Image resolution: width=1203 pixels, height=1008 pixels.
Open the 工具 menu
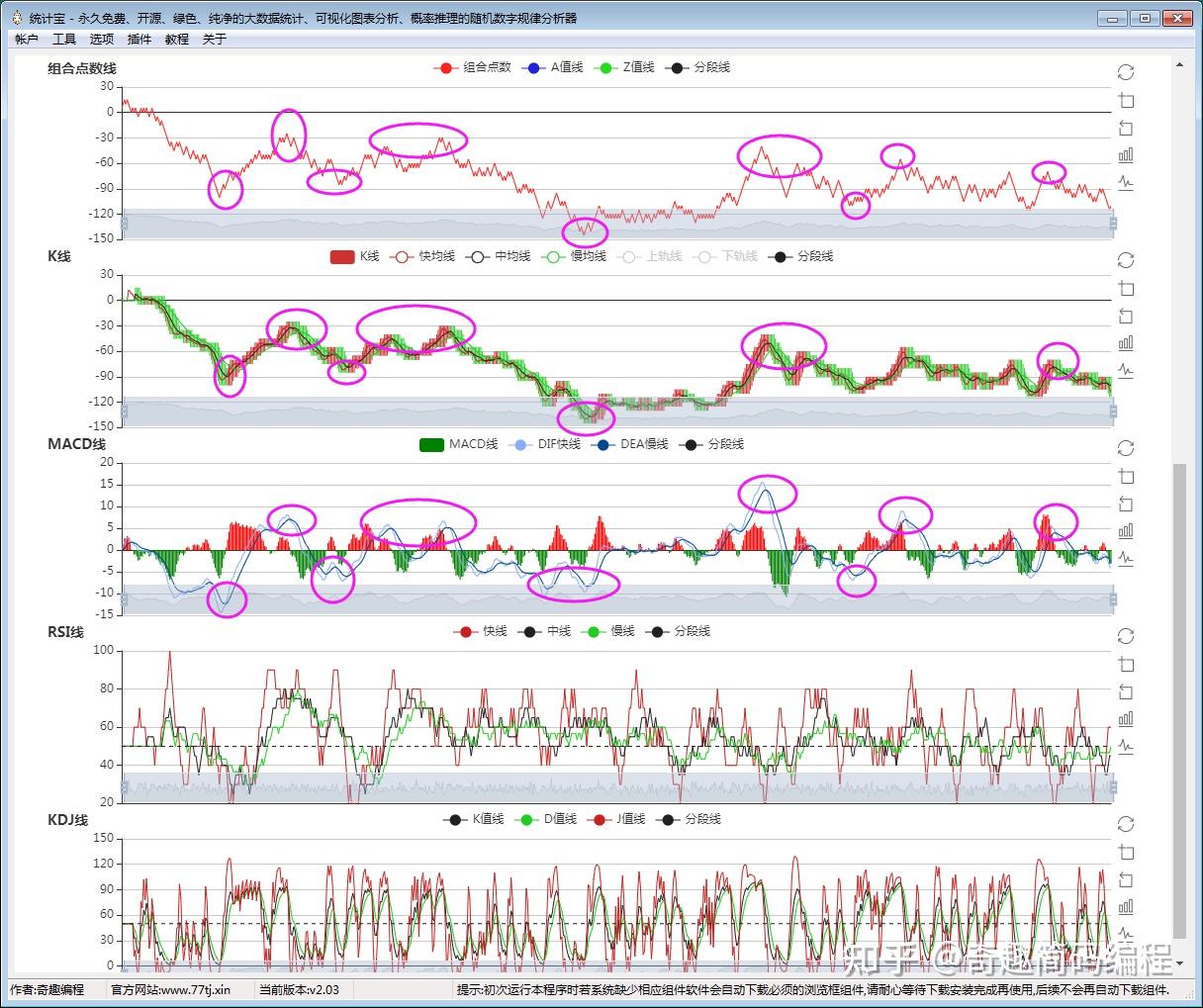(x=64, y=39)
